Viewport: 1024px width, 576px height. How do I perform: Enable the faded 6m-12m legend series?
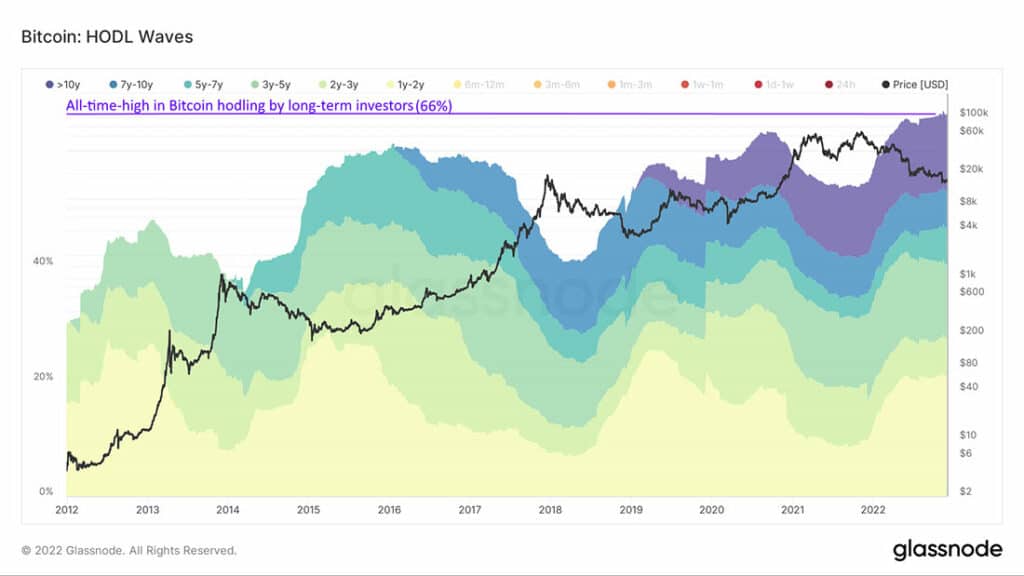click(x=479, y=84)
